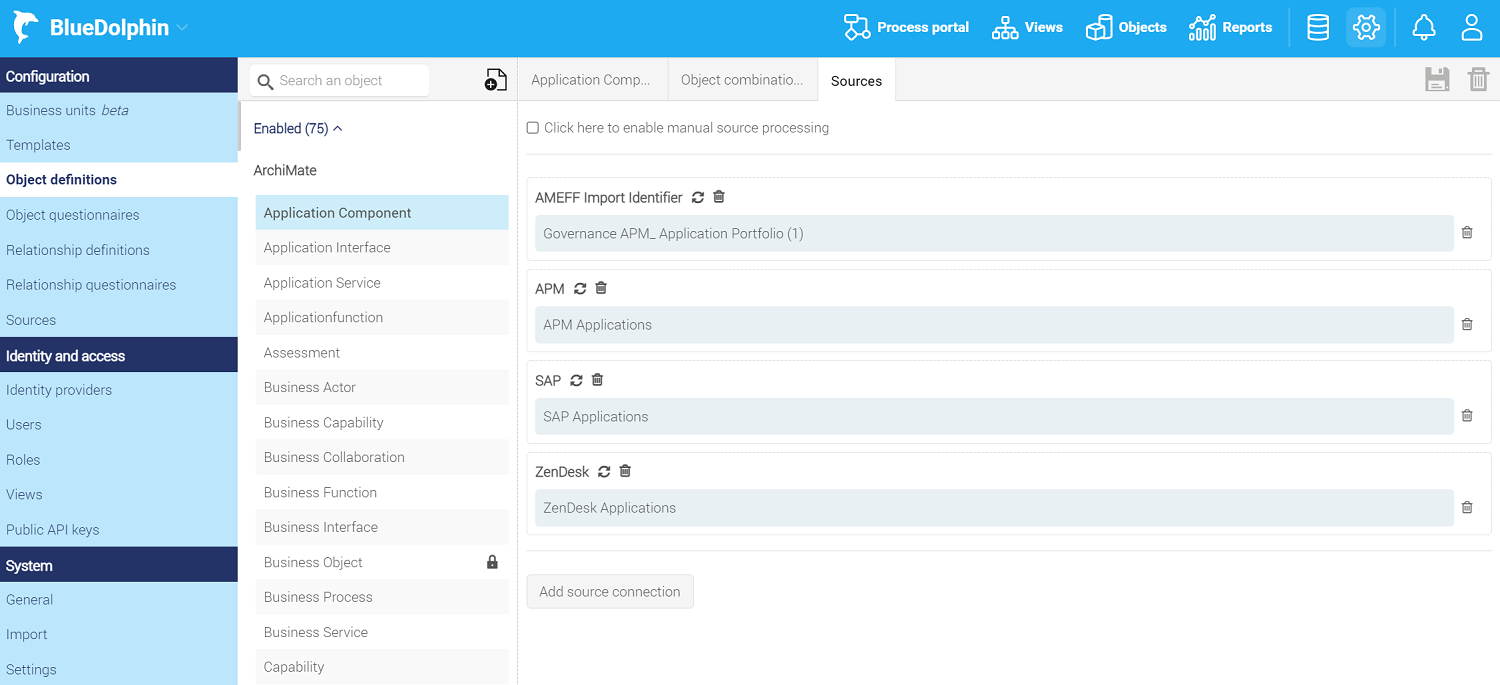Click the BlueDolphin dolphin logo
The height and width of the screenshot is (685, 1500).
coord(26,28)
